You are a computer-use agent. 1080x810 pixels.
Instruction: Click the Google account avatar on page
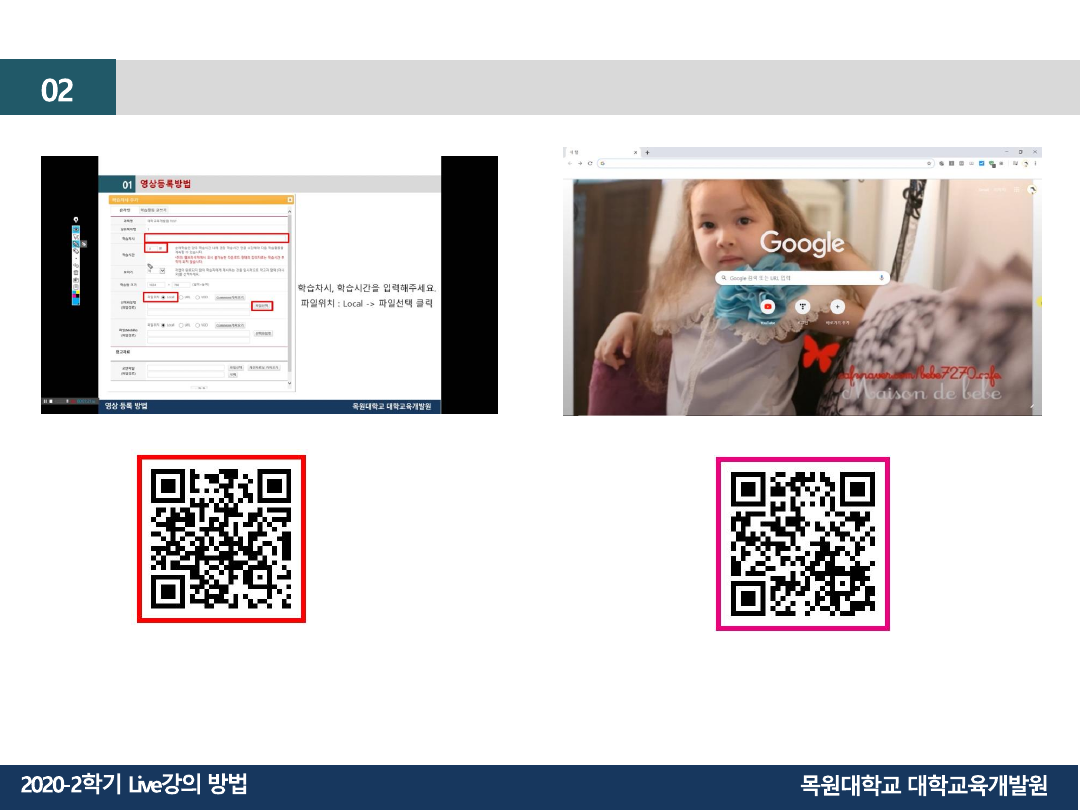coord(1031,190)
